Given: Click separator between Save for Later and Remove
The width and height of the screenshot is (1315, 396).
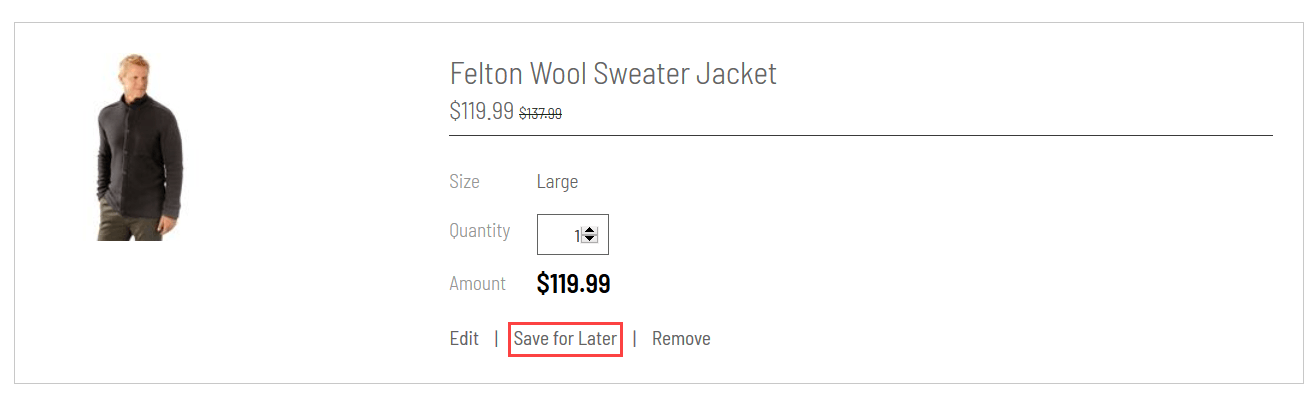Looking at the screenshot, I should coord(634,339).
